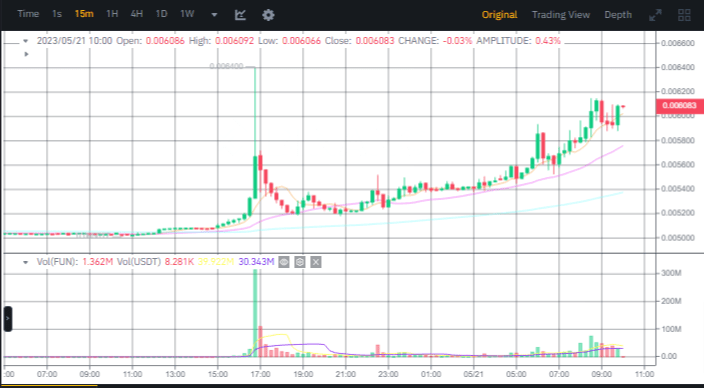Expand chart to fullscreen with arrows icon
The height and width of the screenshot is (388, 704).
click(656, 15)
